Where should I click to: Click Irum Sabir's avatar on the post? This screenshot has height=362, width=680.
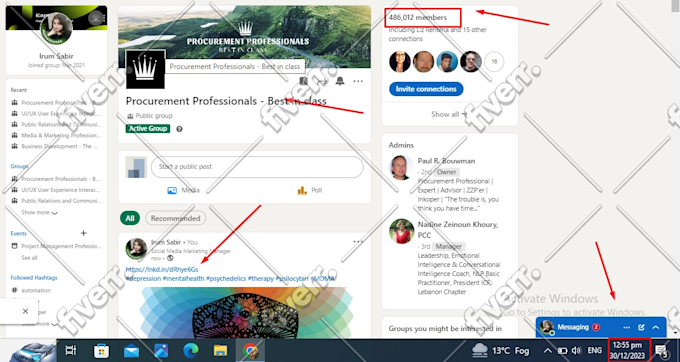(x=136, y=248)
